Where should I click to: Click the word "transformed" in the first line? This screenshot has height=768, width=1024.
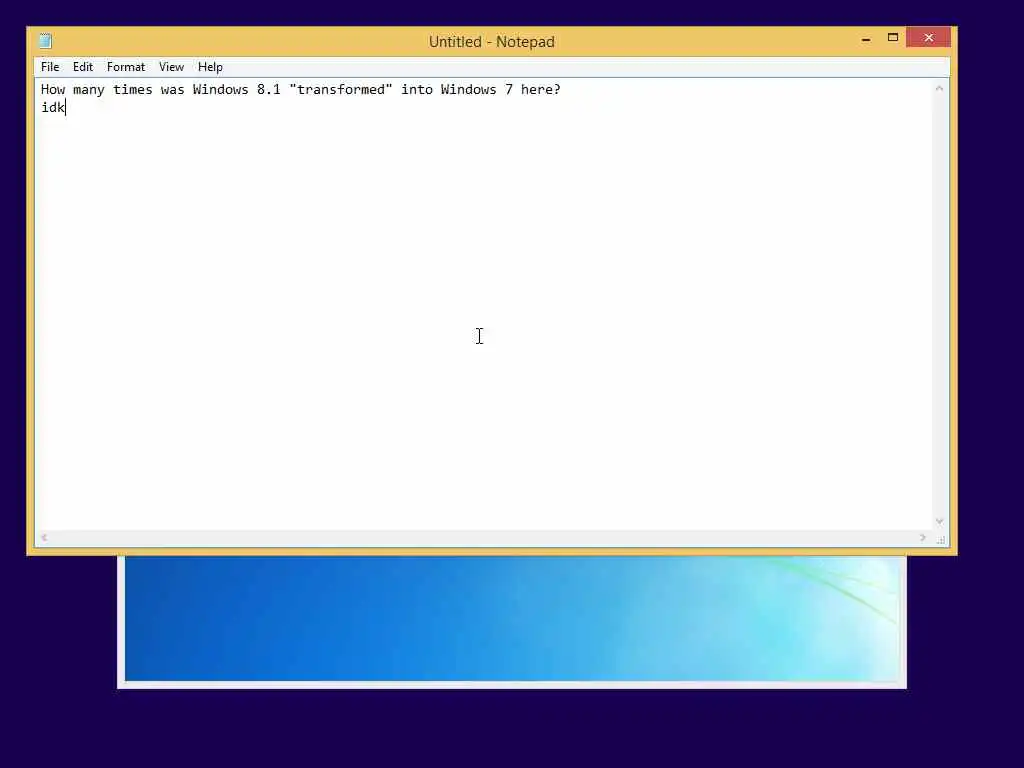tap(341, 89)
